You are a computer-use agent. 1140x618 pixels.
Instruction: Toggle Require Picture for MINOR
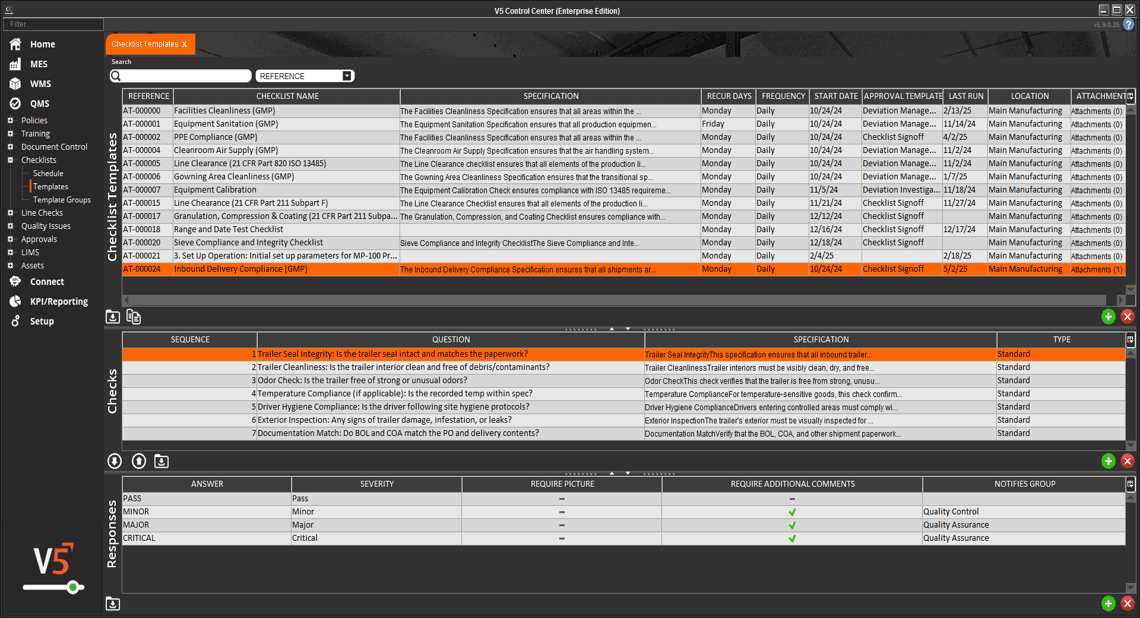coord(562,512)
